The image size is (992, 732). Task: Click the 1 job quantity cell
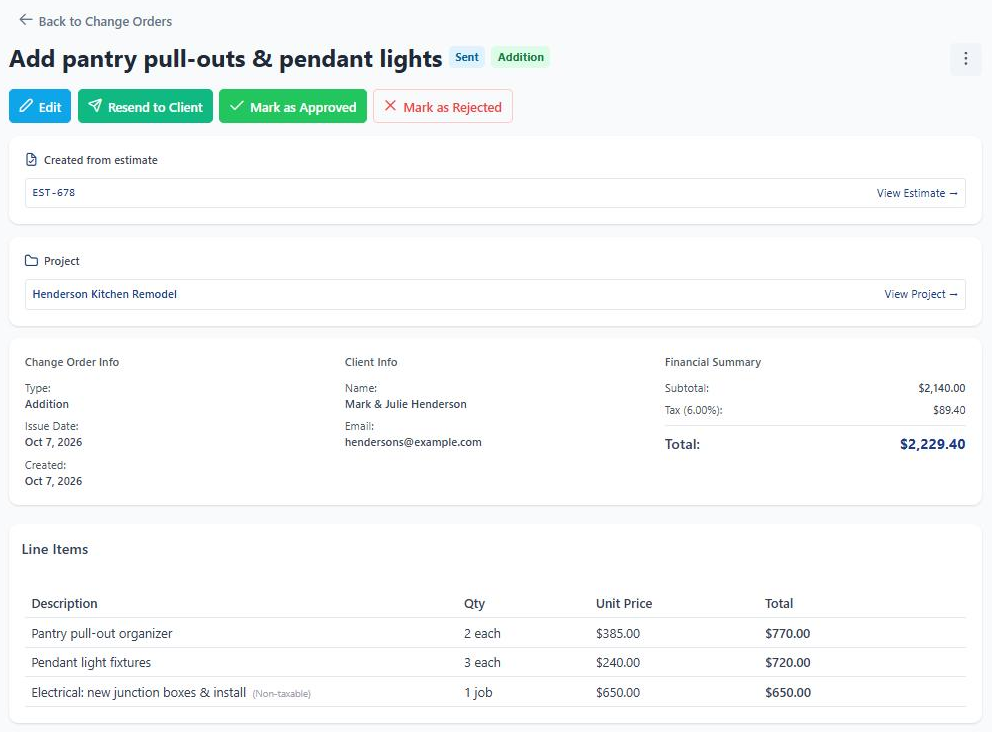(x=478, y=692)
